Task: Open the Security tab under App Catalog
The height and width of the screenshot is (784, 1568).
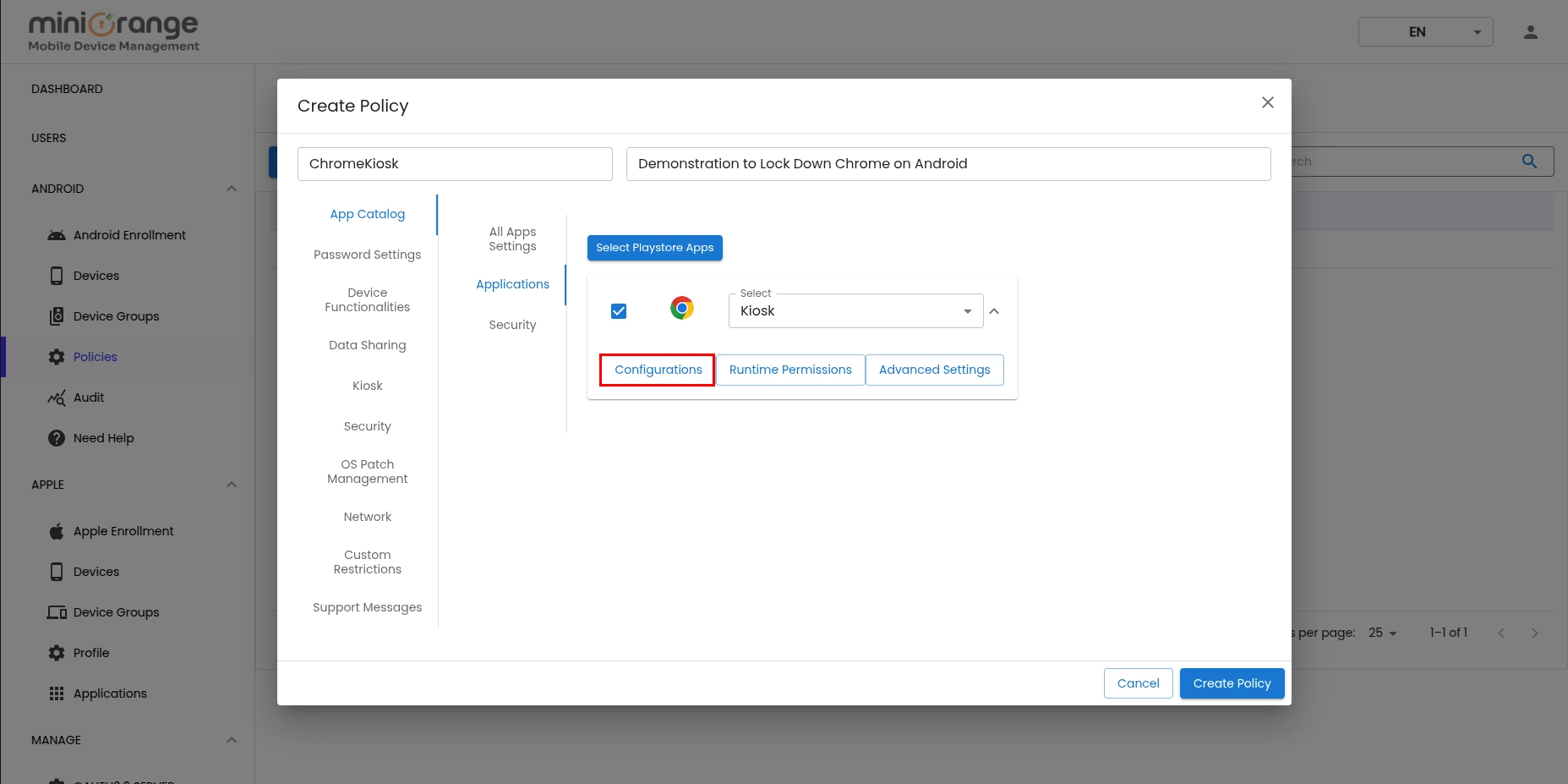Action: pos(512,324)
